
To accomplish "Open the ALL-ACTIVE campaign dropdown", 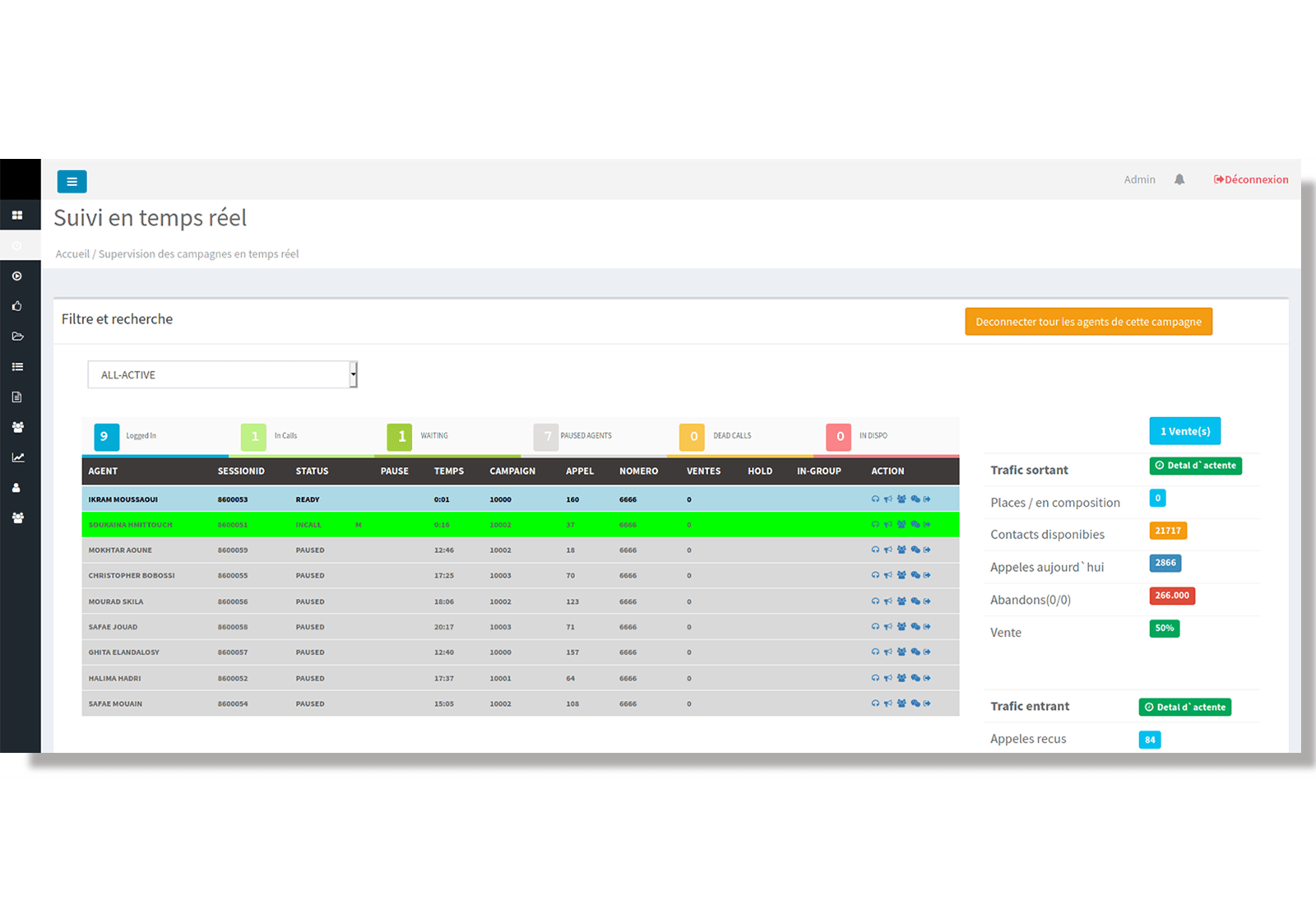I will coord(222,374).
